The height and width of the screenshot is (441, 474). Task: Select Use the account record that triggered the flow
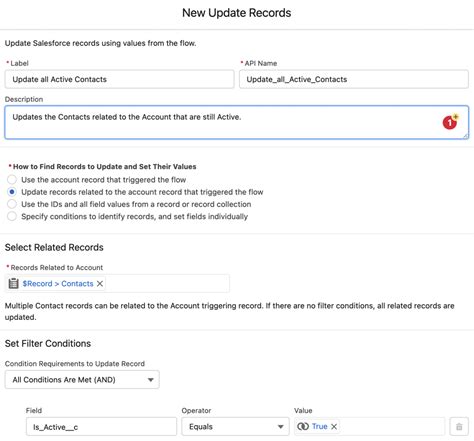coord(12,180)
